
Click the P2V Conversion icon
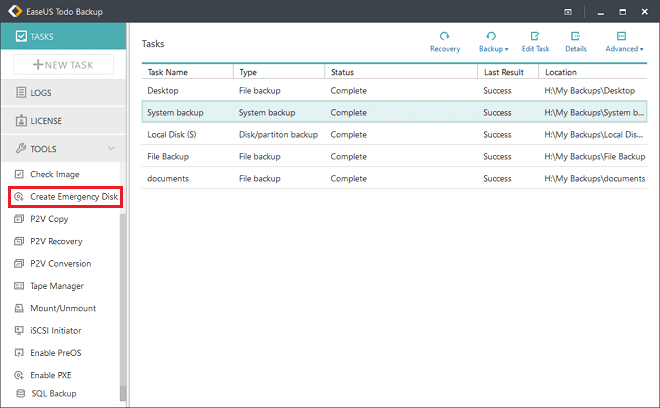tap(19, 263)
